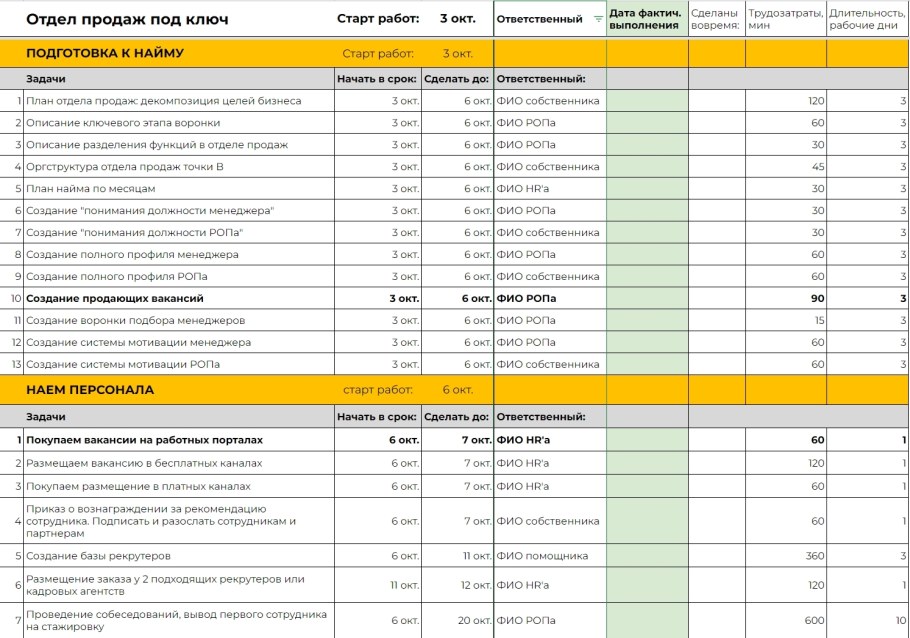This screenshot has height=638, width=910.
Task: Click actual-date cell for 'Описание ключевого этапа воронки'
Action: pyautogui.click(x=646, y=123)
